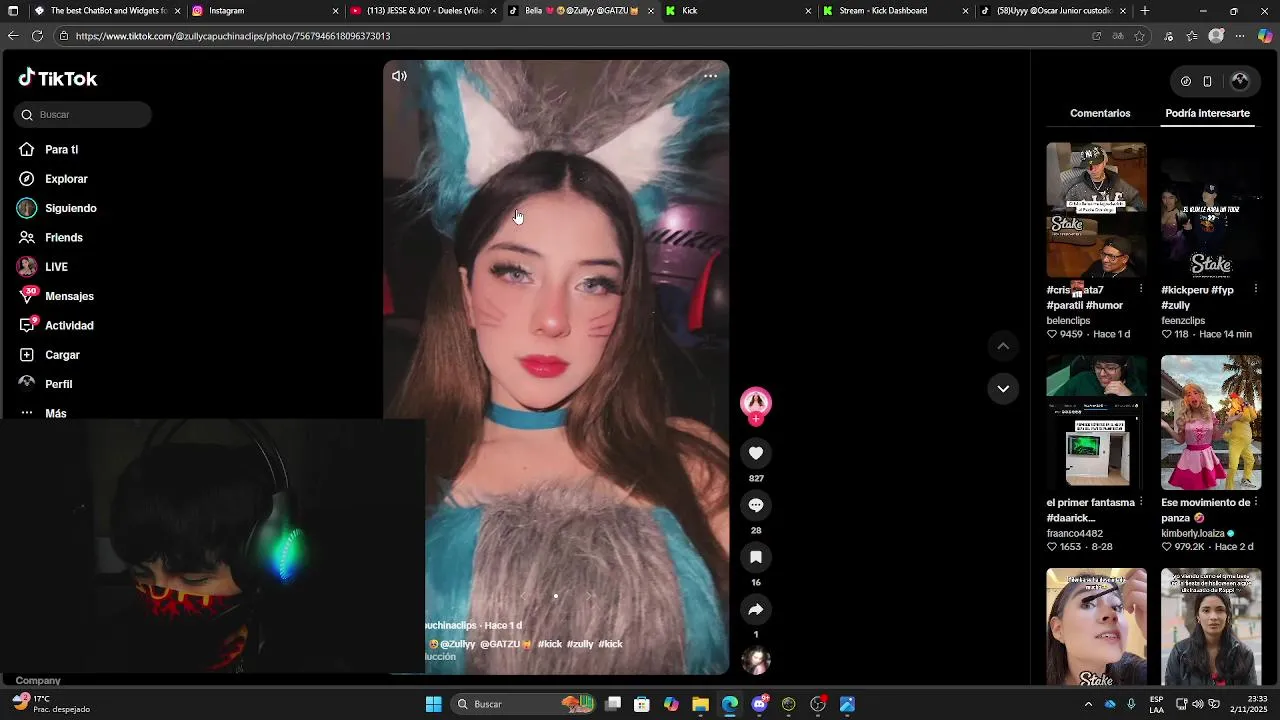Open Mensajes in the sidebar
Image resolution: width=1280 pixels, height=720 pixels.
point(69,296)
